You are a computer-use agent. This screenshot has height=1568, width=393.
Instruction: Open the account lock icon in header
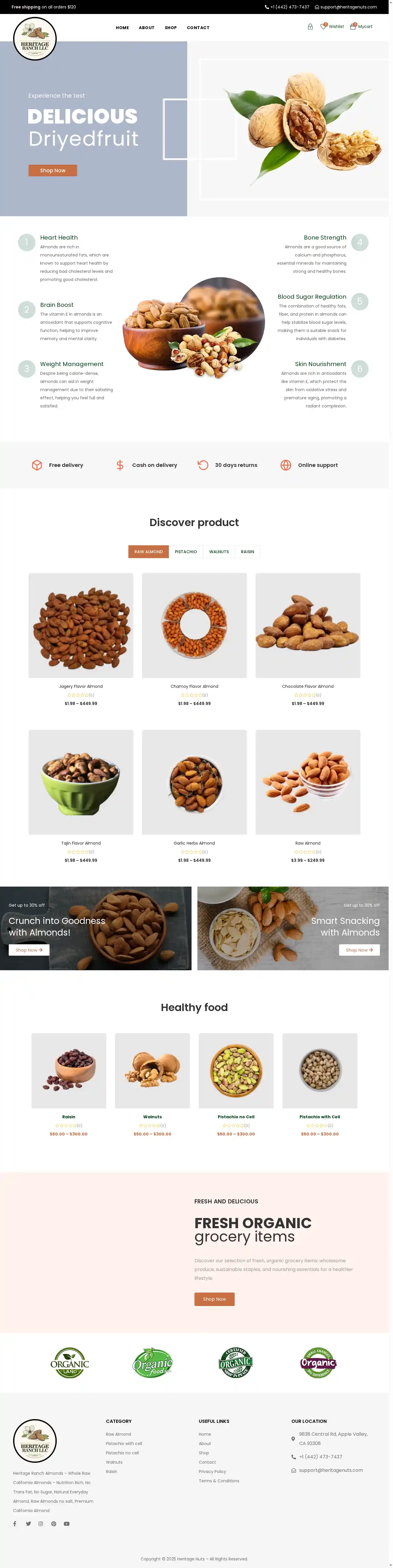pos(310,27)
